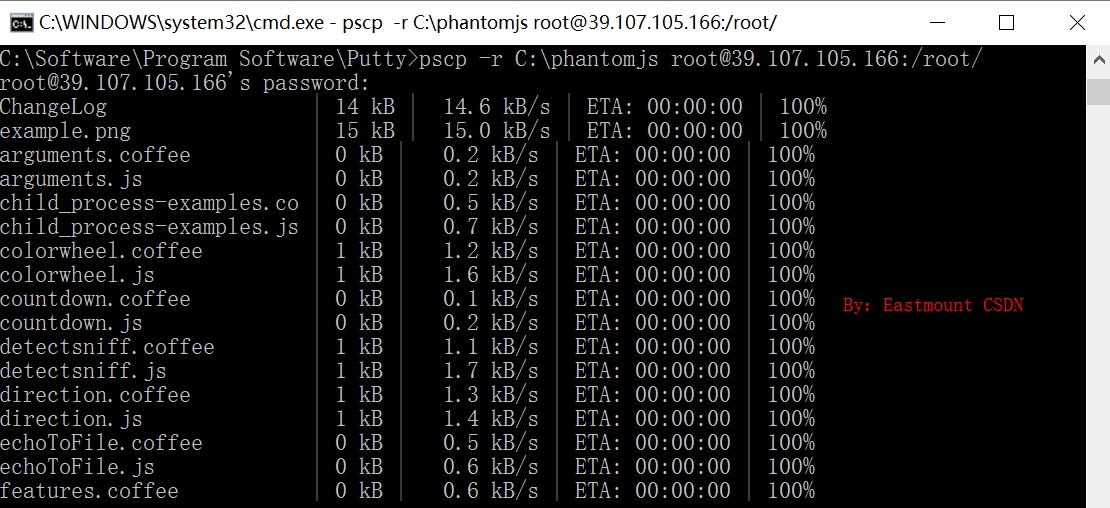Select the ChangeLog file name
The height and width of the screenshot is (508, 1110).
click(53, 107)
